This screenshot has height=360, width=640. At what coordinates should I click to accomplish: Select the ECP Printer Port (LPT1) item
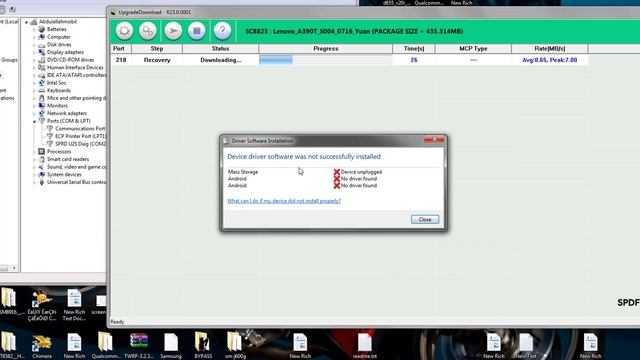tap(80, 136)
